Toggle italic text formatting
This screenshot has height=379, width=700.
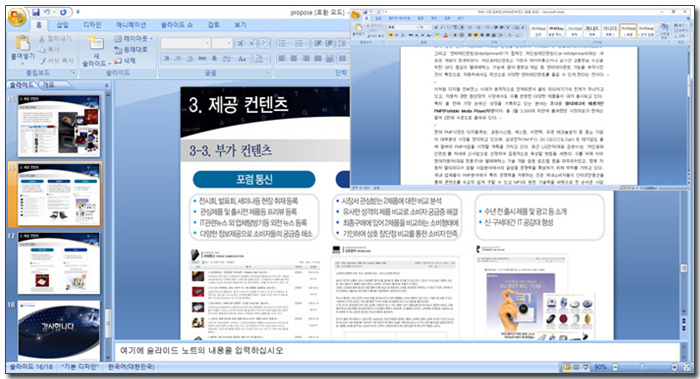pyautogui.click(x=178, y=58)
